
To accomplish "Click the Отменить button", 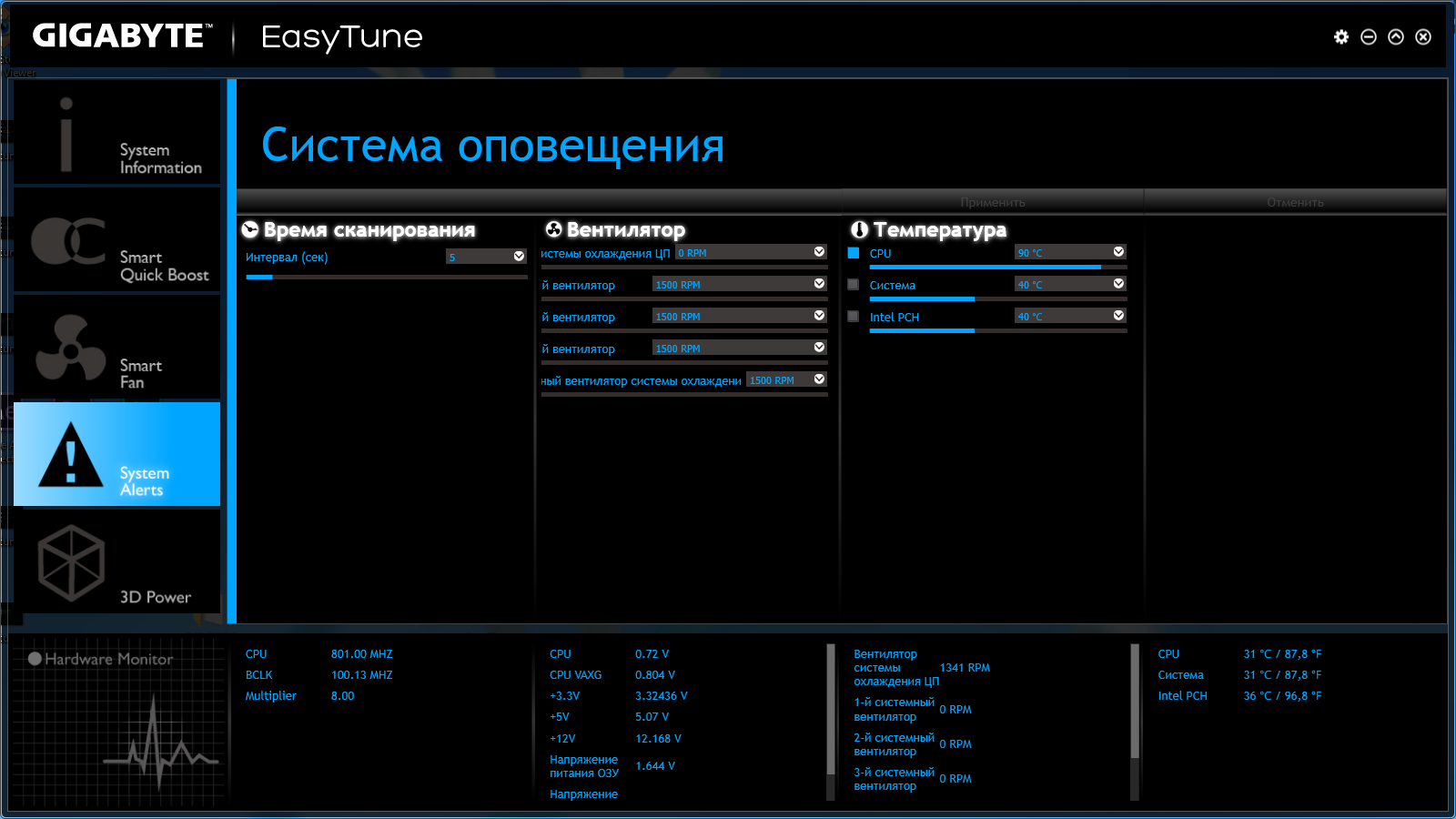I will coord(1295,202).
